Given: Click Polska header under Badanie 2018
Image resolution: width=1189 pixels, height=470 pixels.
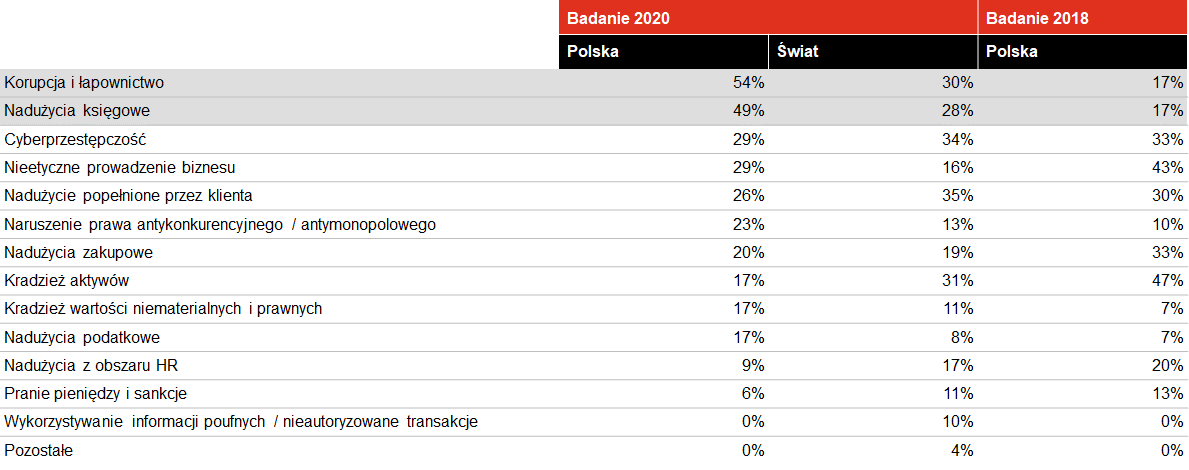Looking at the screenshot, I should (x=1083, y=52).
